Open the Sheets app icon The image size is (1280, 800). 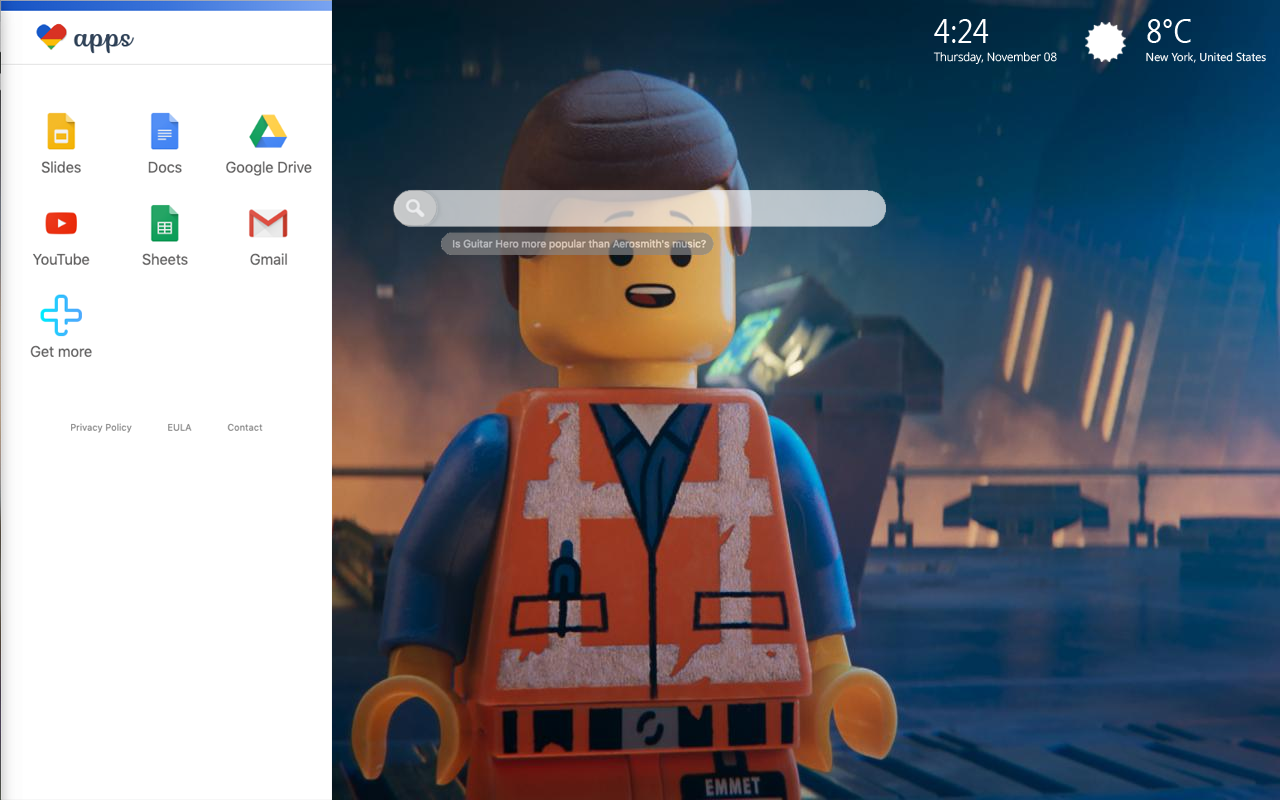click(x=165, y=223)
